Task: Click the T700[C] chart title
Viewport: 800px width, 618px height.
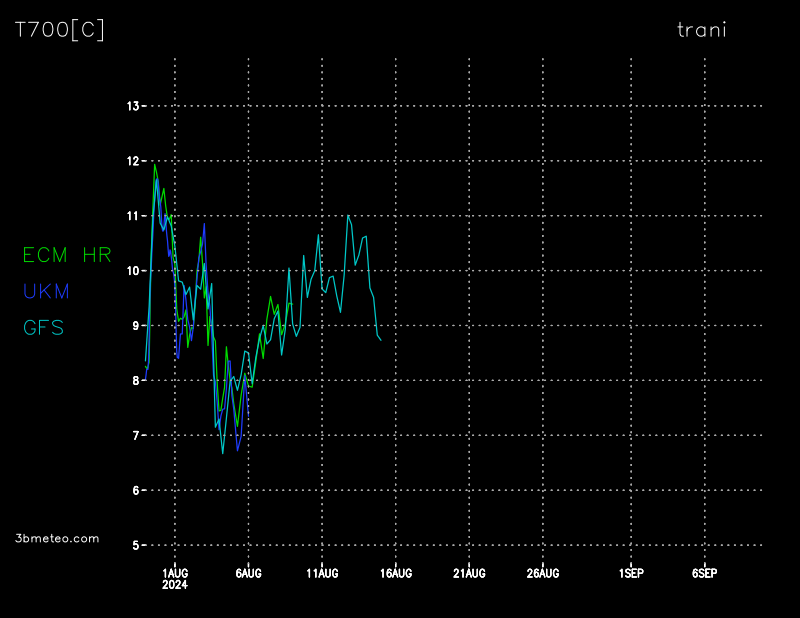Action: point(59,30)
